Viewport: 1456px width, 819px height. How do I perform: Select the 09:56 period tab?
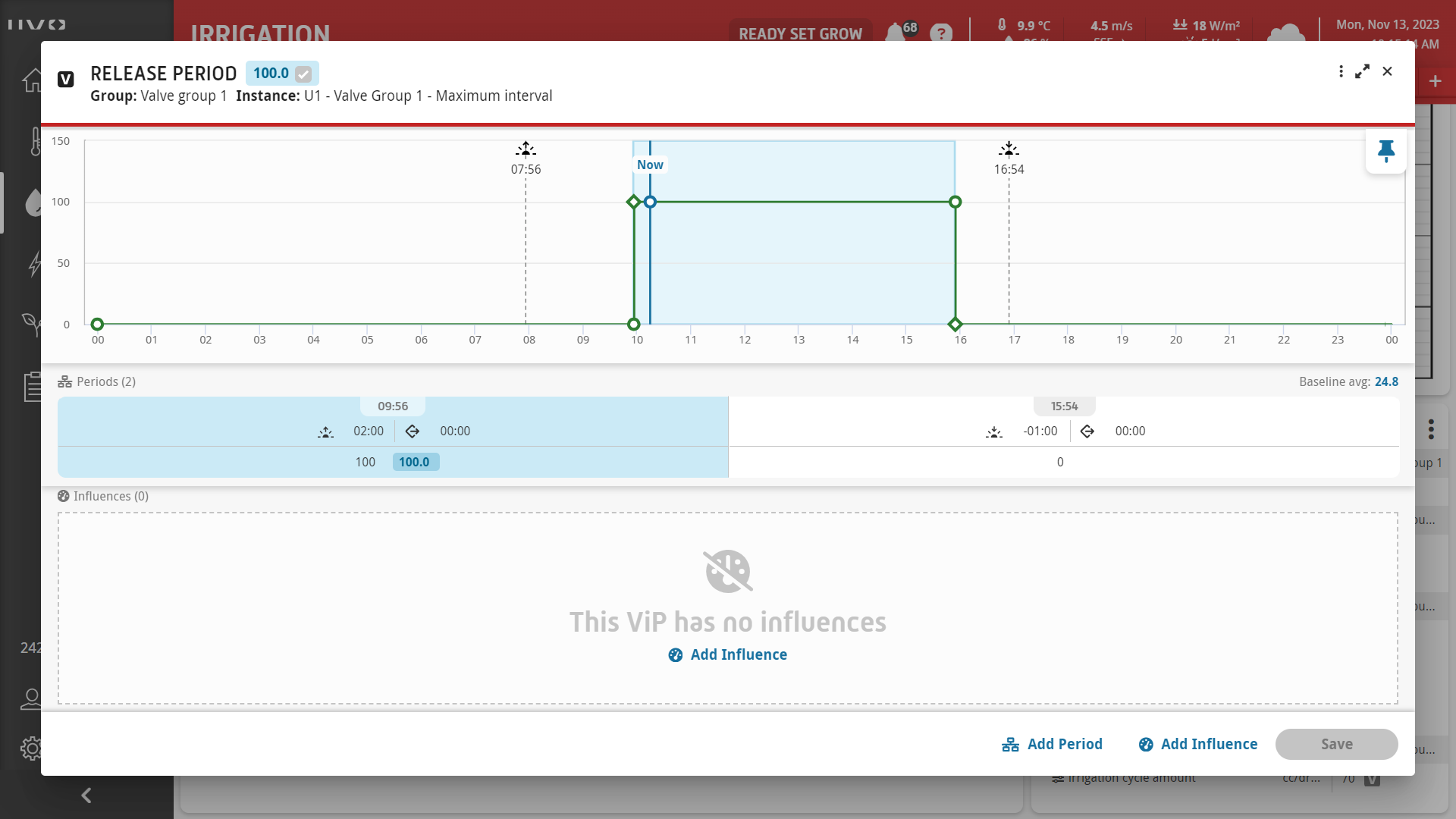tap(393, 406)
